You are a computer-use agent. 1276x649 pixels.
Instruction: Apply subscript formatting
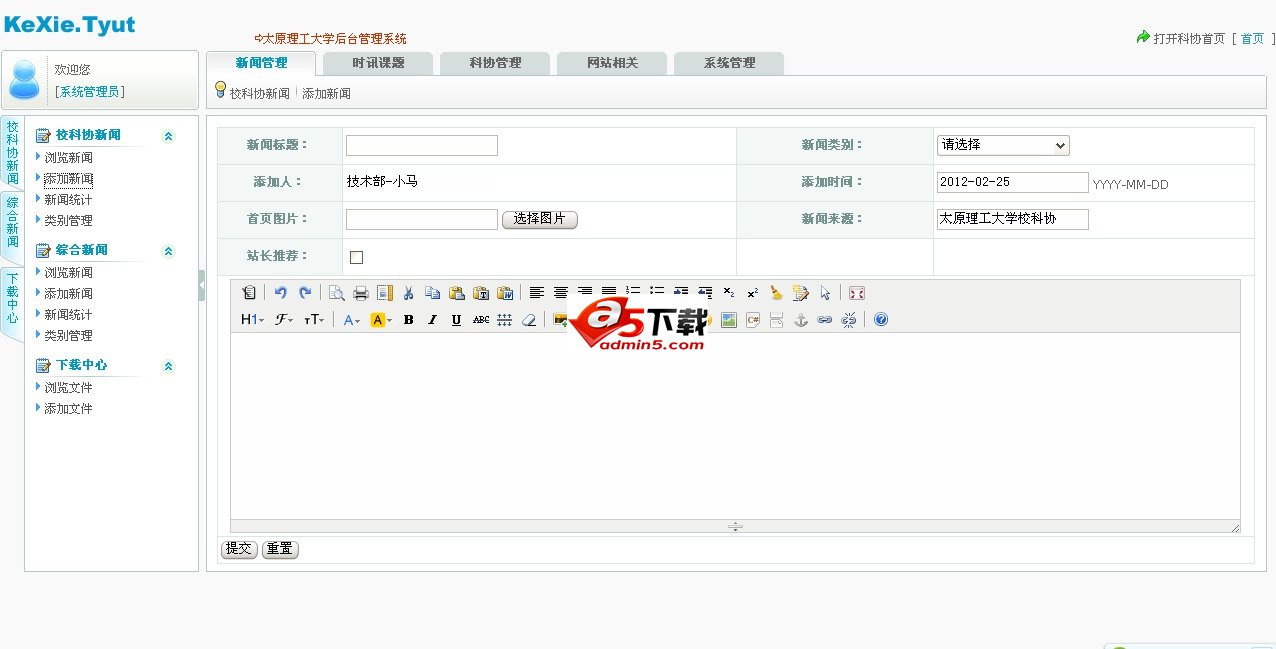pos(729,293)
